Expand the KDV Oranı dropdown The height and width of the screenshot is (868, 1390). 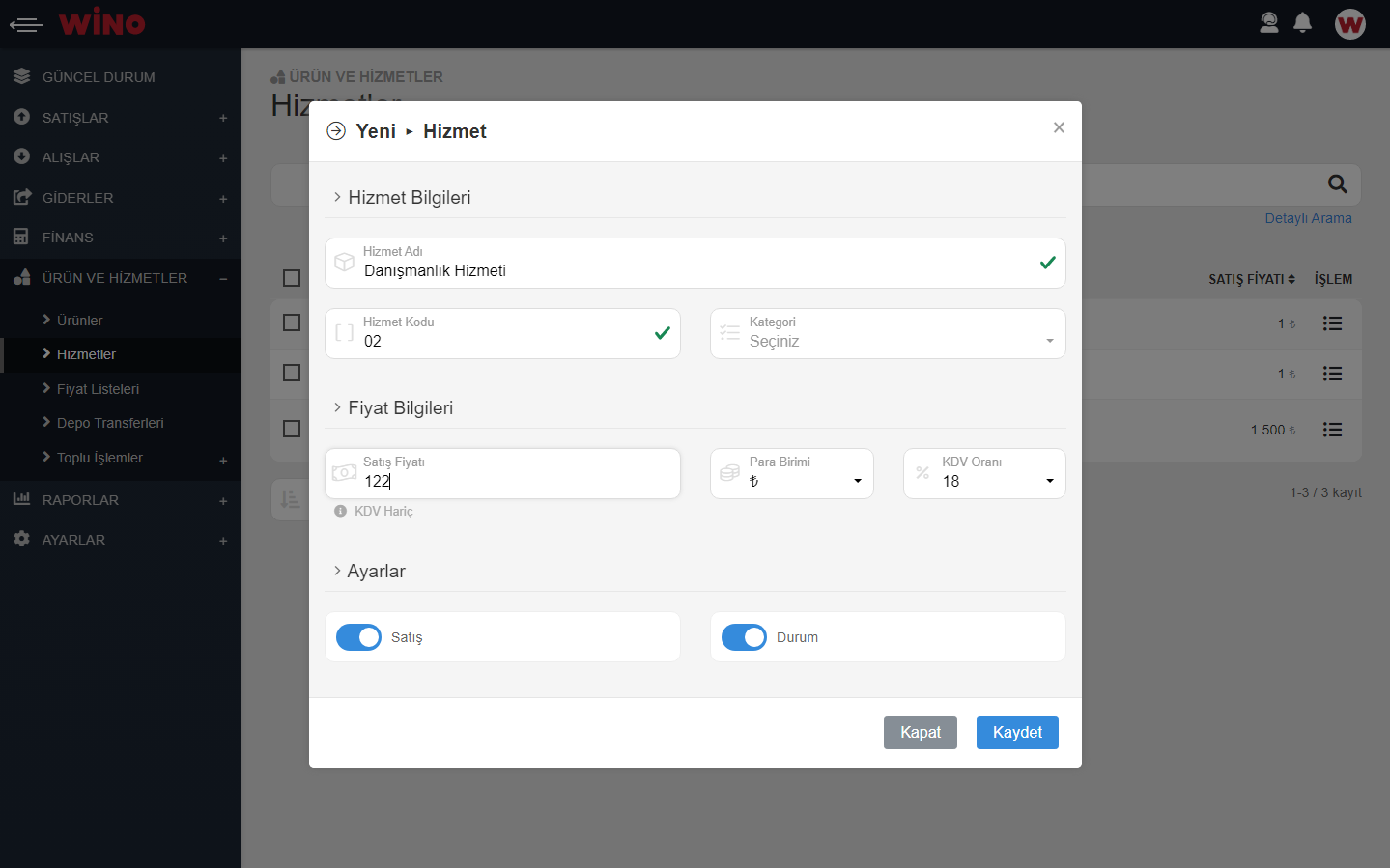pyautogui.click(x=983, y=474)
